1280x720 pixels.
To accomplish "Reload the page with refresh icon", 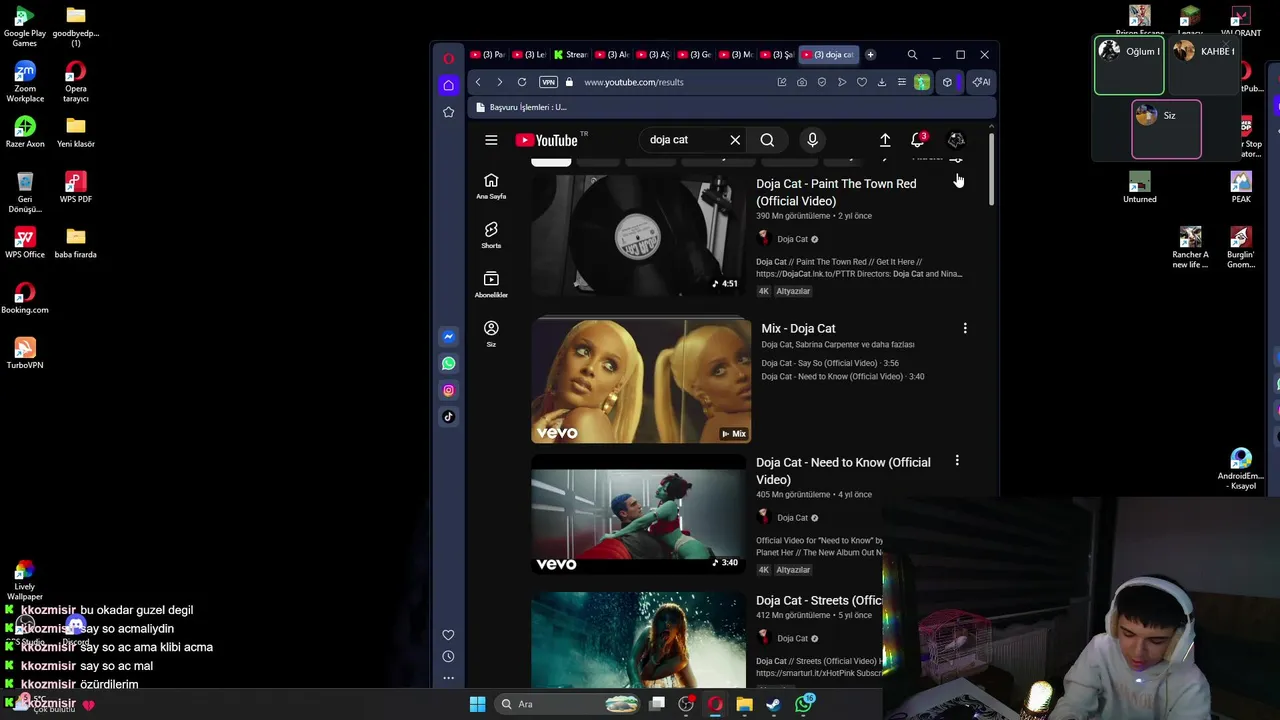I will click(x=522, y=82).
